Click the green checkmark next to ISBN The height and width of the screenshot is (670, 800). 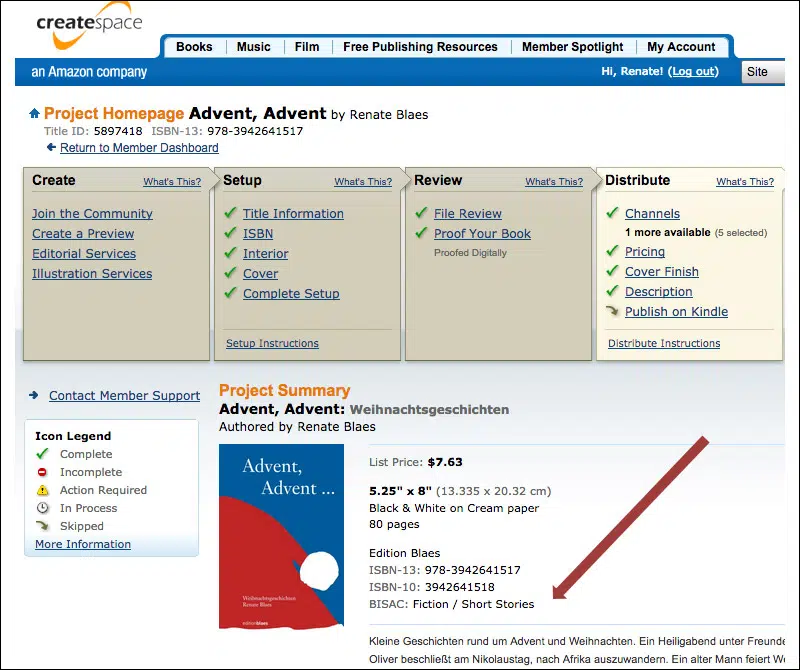click(231, 232)
